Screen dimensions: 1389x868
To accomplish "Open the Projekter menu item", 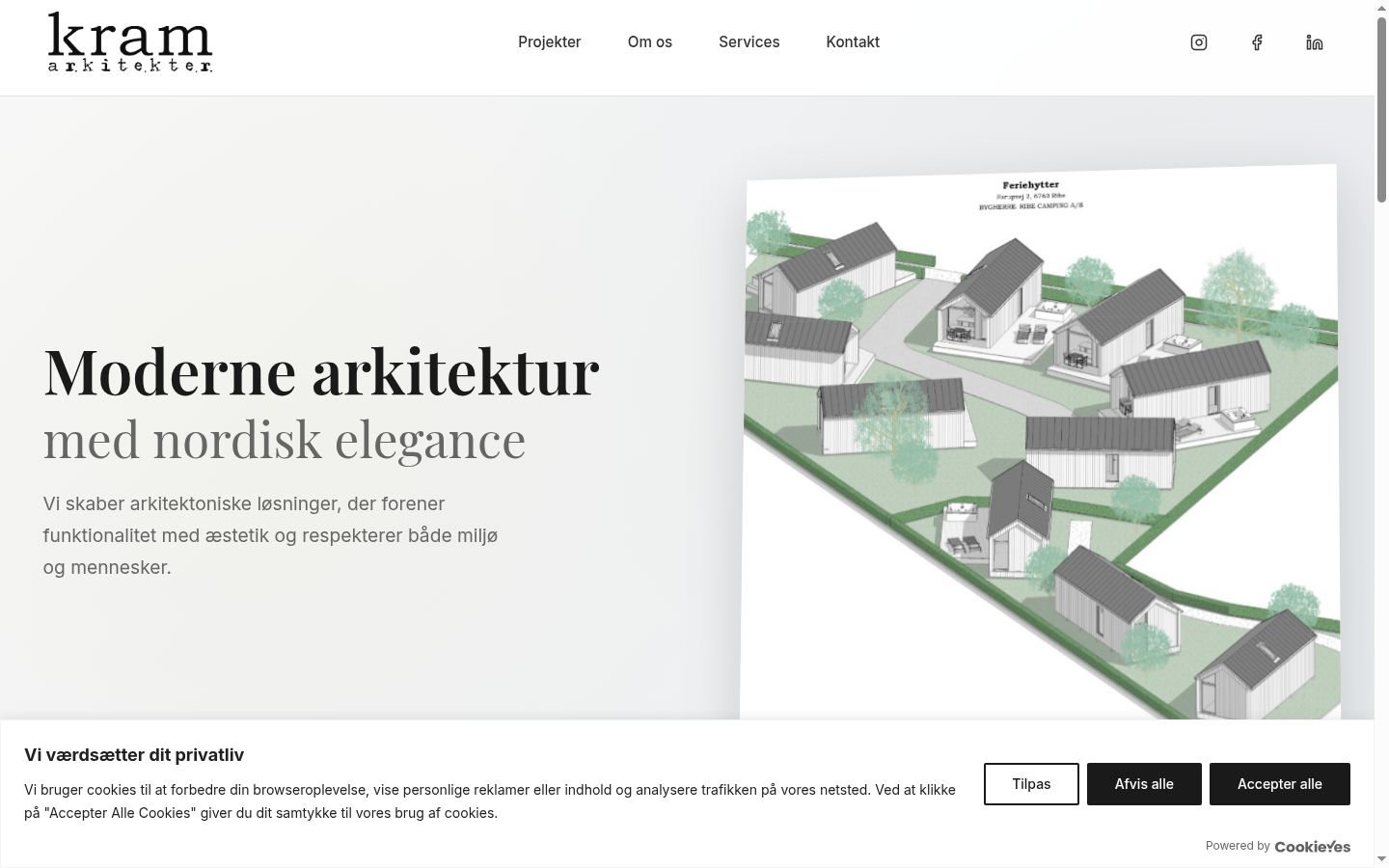I will coord(550,42).
